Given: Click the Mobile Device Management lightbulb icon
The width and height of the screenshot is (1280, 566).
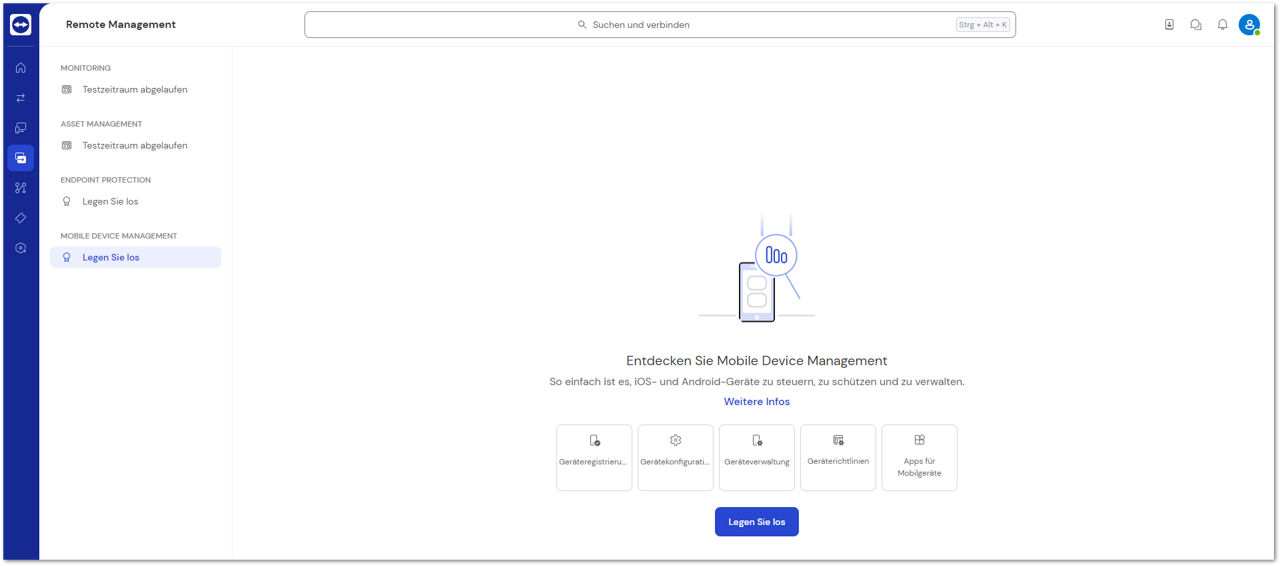Looking at the screenshot, I should [67, 258].
